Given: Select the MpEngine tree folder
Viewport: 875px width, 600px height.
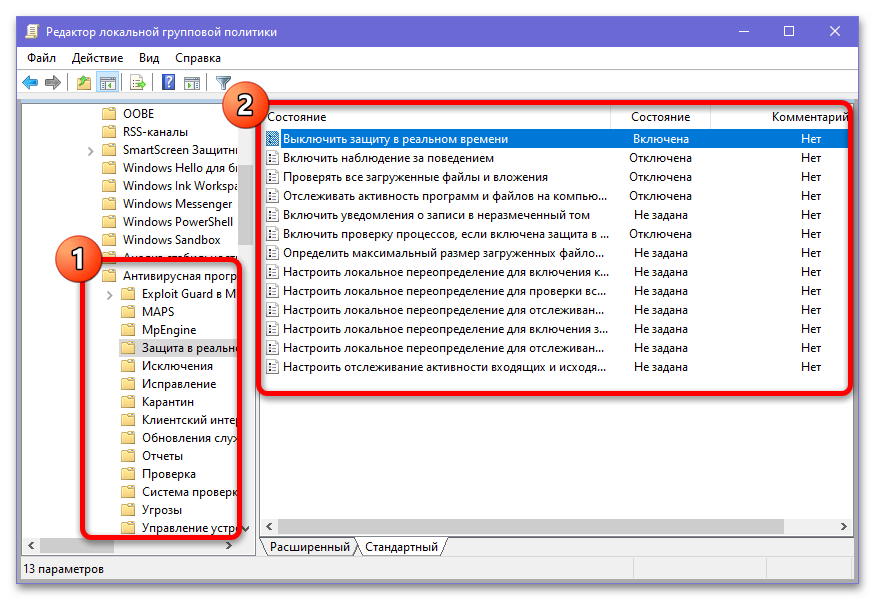Looking at the screenshot, I should 159,330.
